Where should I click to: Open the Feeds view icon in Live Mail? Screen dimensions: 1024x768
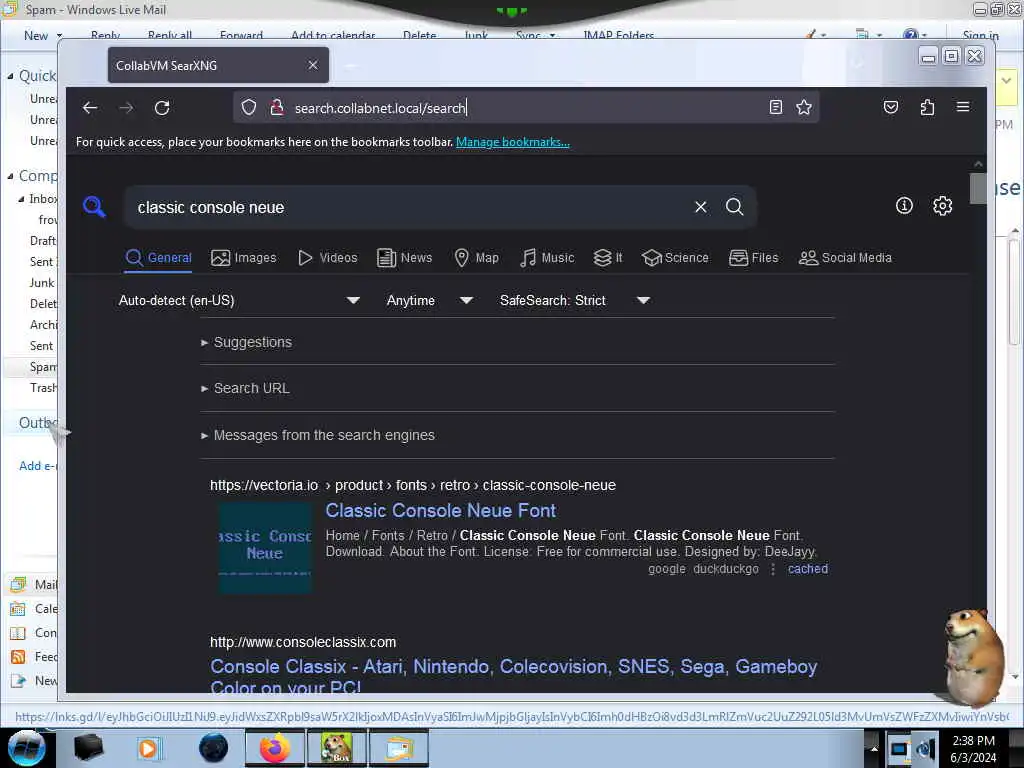click(x=18, y=657)
